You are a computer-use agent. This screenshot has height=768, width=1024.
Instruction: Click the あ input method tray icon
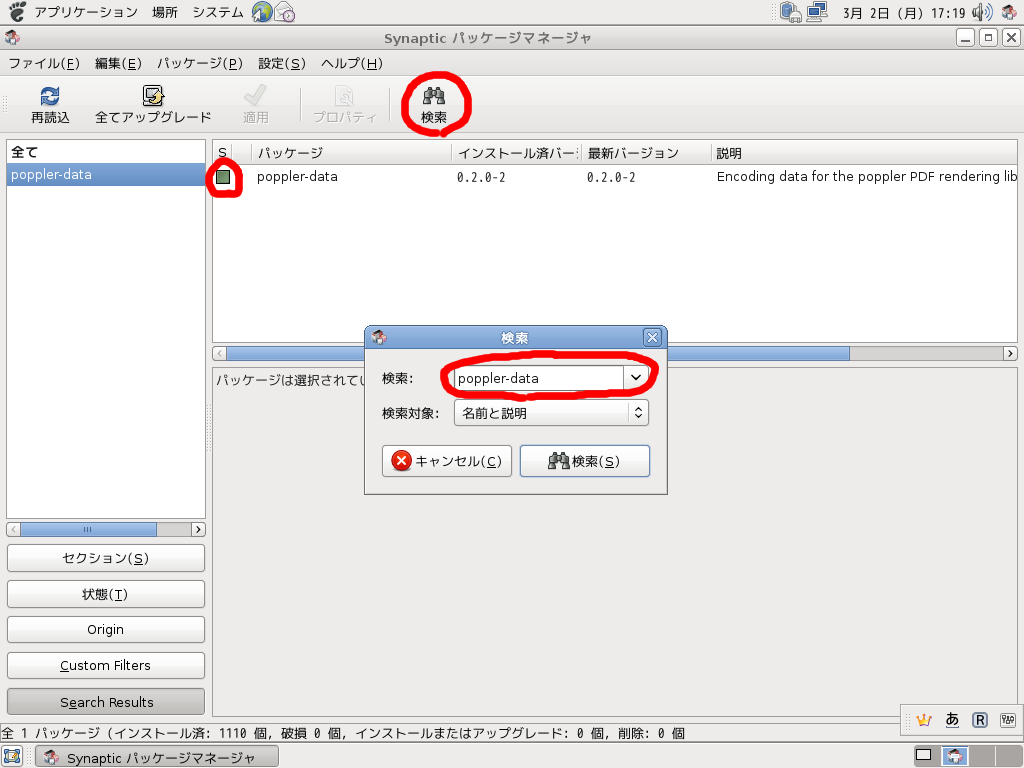pos(950,719)
